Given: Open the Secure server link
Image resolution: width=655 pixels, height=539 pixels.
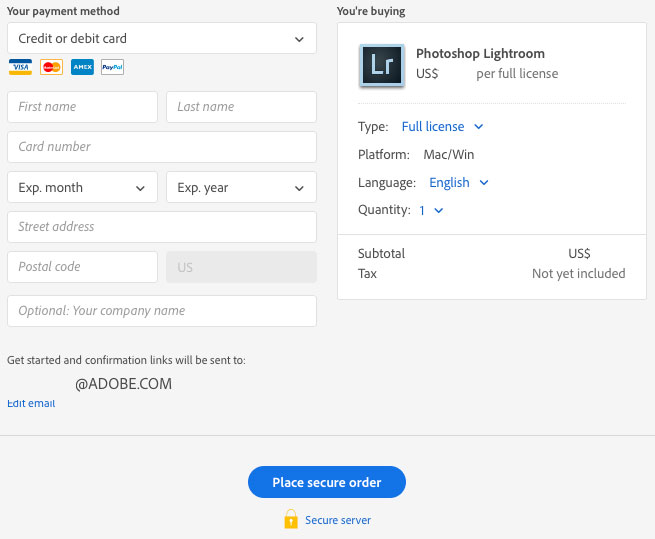Looking at the screenshot, I should point(338,520).
